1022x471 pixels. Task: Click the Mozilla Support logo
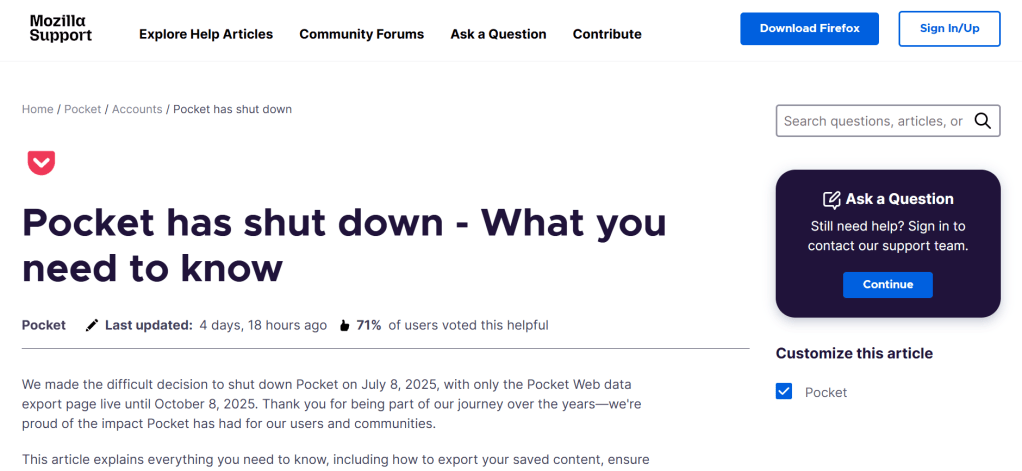coord(61,29)
